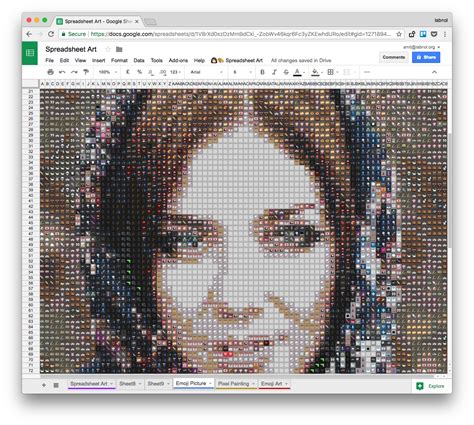
Task: Switch to the Pixel Painting tab
Action: tap(234, 384)
